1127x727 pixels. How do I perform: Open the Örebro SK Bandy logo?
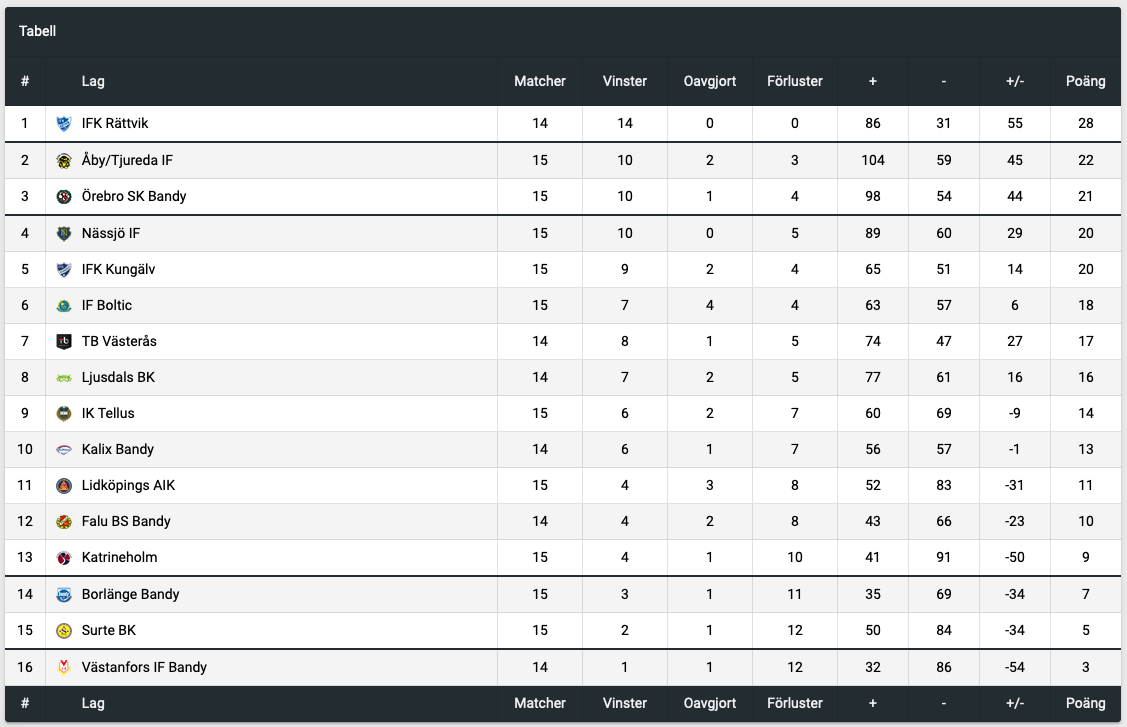tap(64, 197)
